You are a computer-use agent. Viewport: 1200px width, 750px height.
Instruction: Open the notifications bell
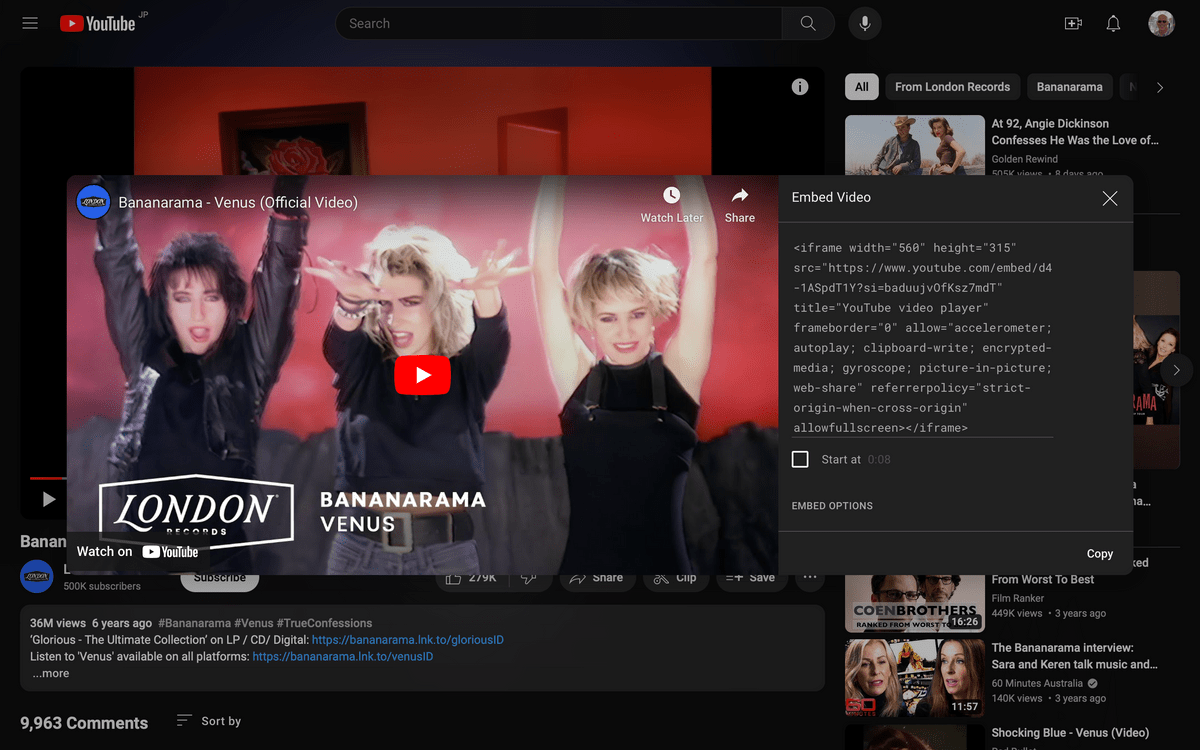point(1113,23)
